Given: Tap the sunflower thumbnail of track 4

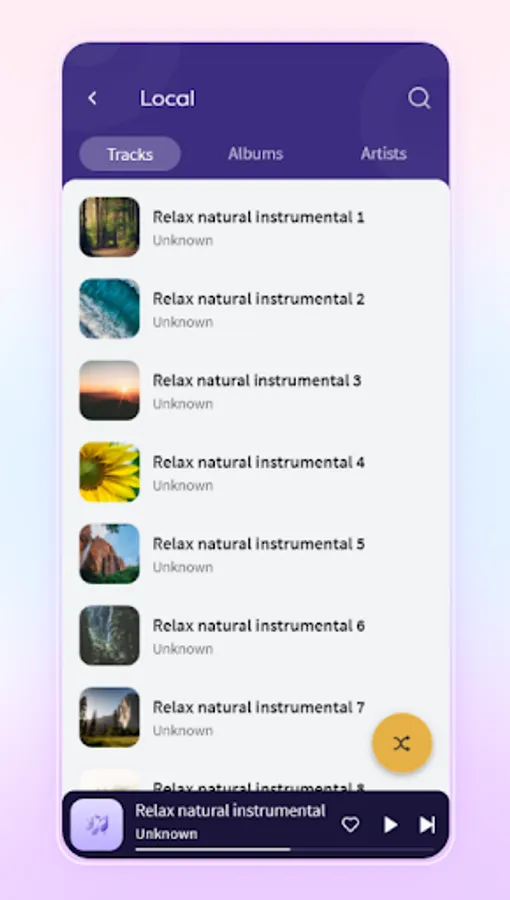Looking at the screenshot, I should click(x=110, y=472).
